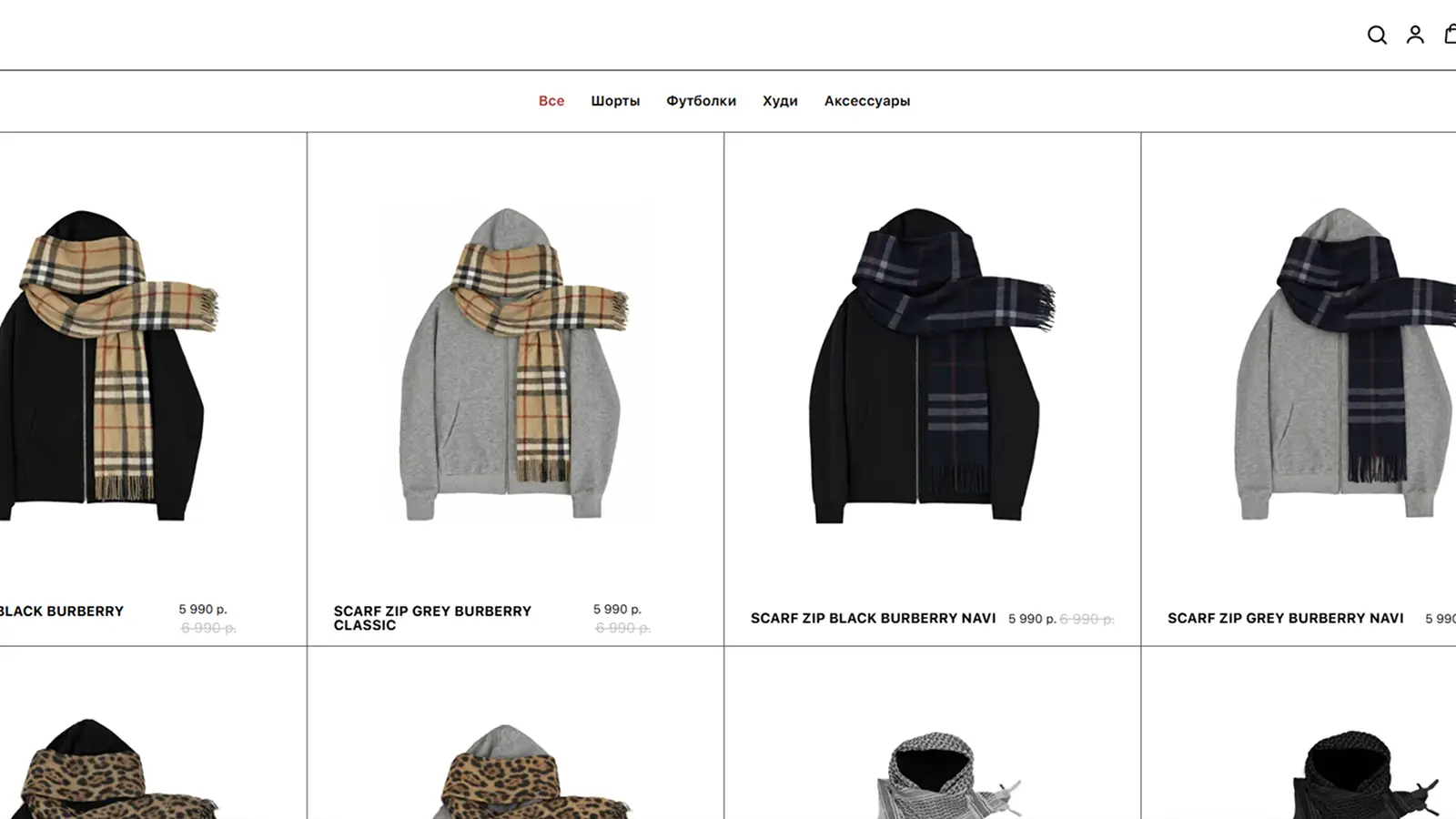This screenshot has height=819, width=1456.
Task: View the grey hoodie with beige check scarf
Action: (515, 364)
